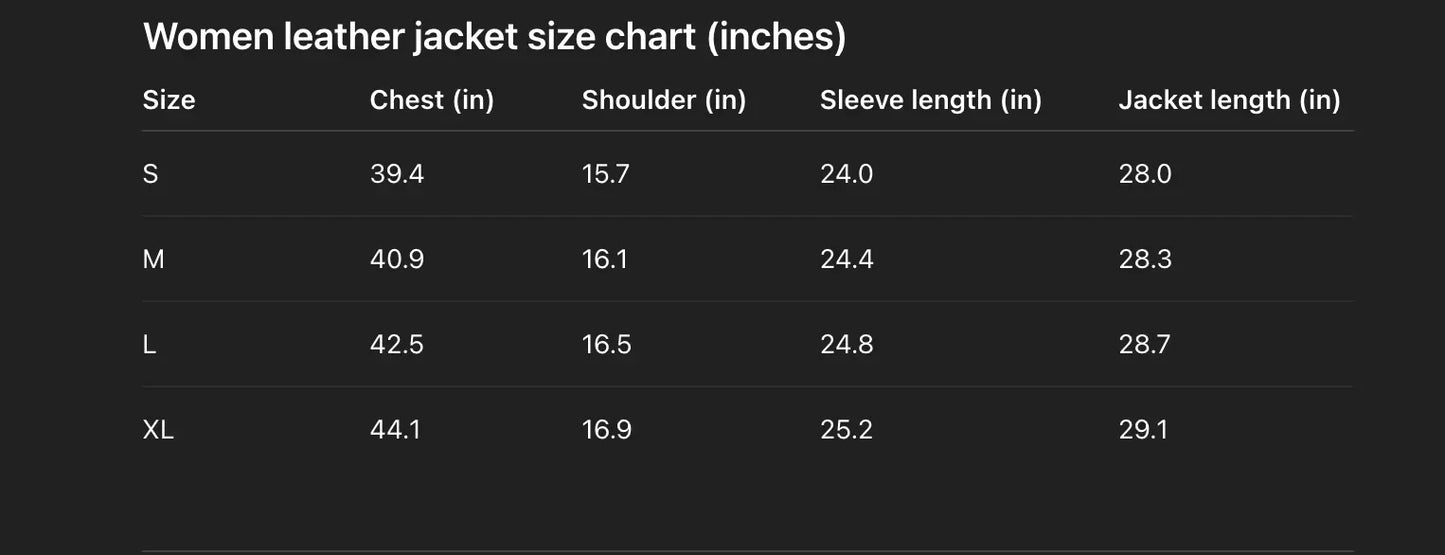The image size is (1445, 555).
Task: Click chest value 39.4 for size S
Action: pyautogui.click(x=397, y=174)
